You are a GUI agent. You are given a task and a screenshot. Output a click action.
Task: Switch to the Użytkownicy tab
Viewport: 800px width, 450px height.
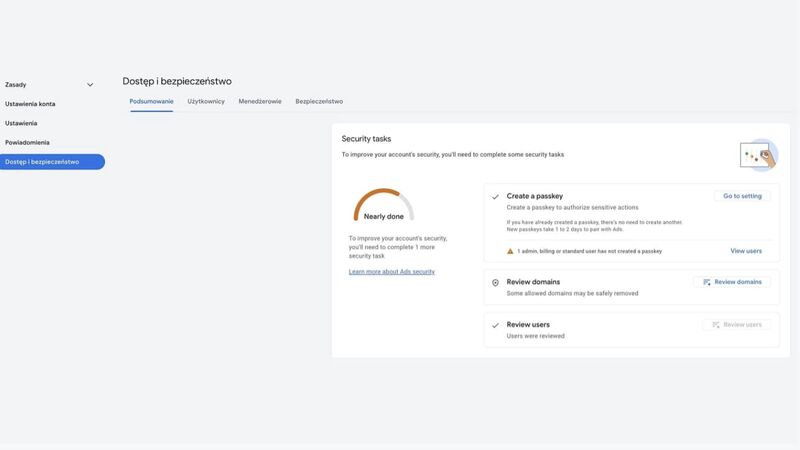206,102
